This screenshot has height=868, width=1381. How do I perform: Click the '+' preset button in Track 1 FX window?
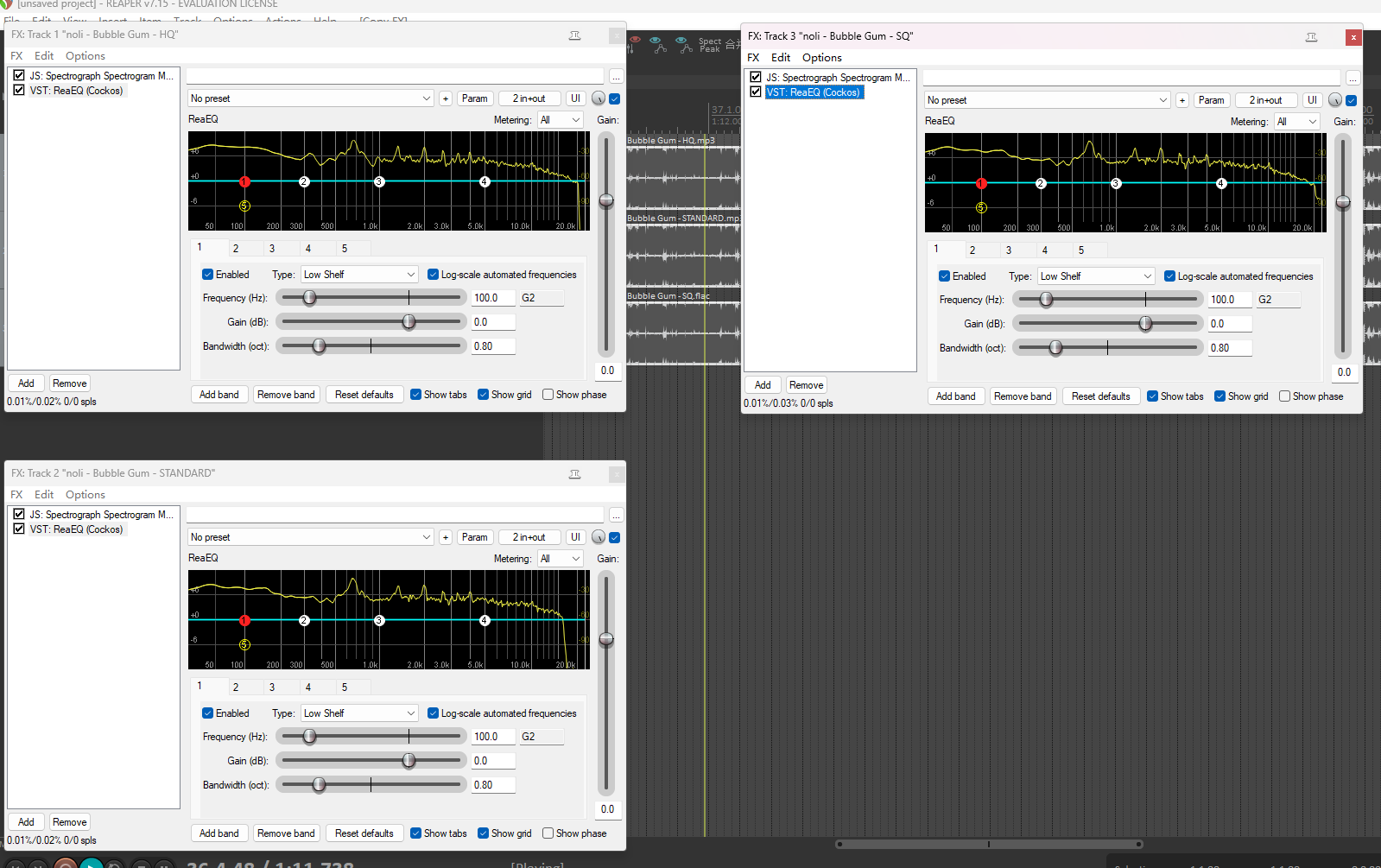446,98
